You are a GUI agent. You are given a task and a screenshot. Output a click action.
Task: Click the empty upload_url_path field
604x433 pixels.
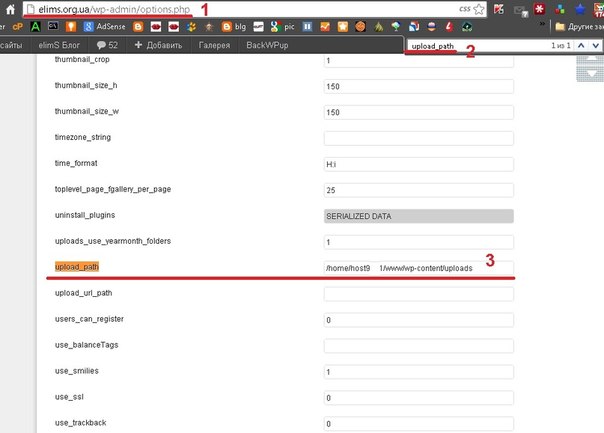419,294
